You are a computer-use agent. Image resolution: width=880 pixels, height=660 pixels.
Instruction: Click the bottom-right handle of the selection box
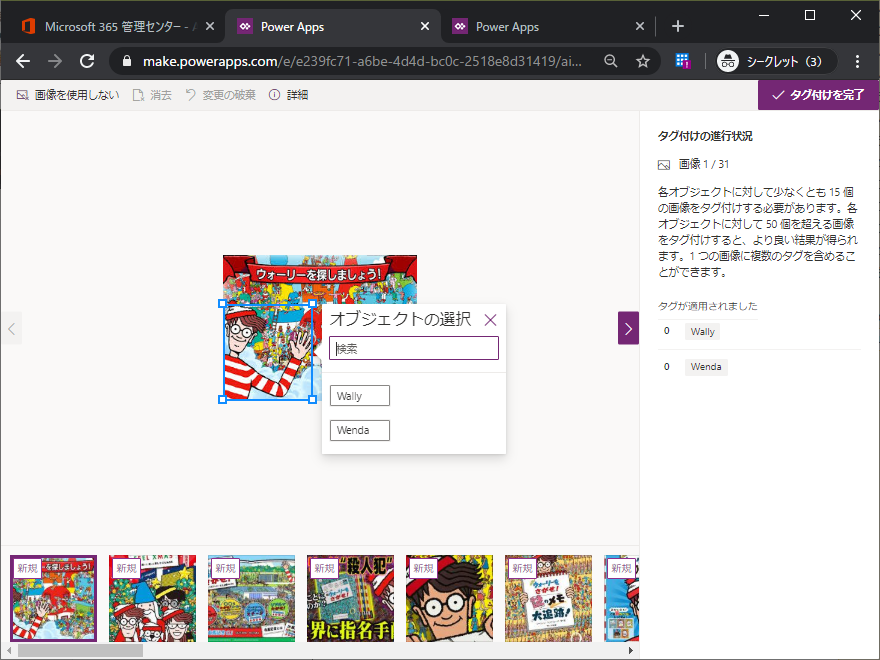coord(313,400)
